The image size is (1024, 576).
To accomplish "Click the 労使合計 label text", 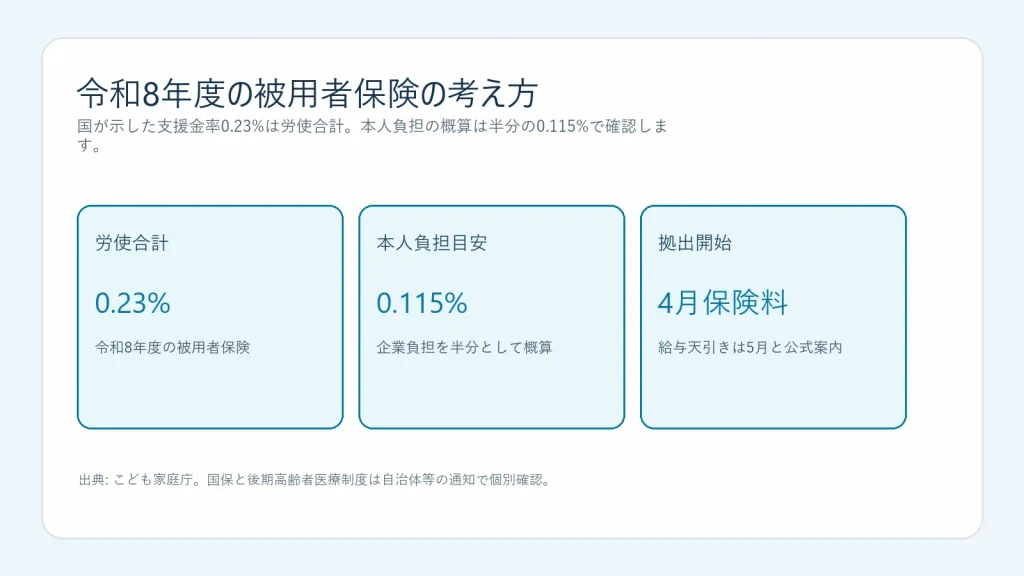I will pos(132,243).
